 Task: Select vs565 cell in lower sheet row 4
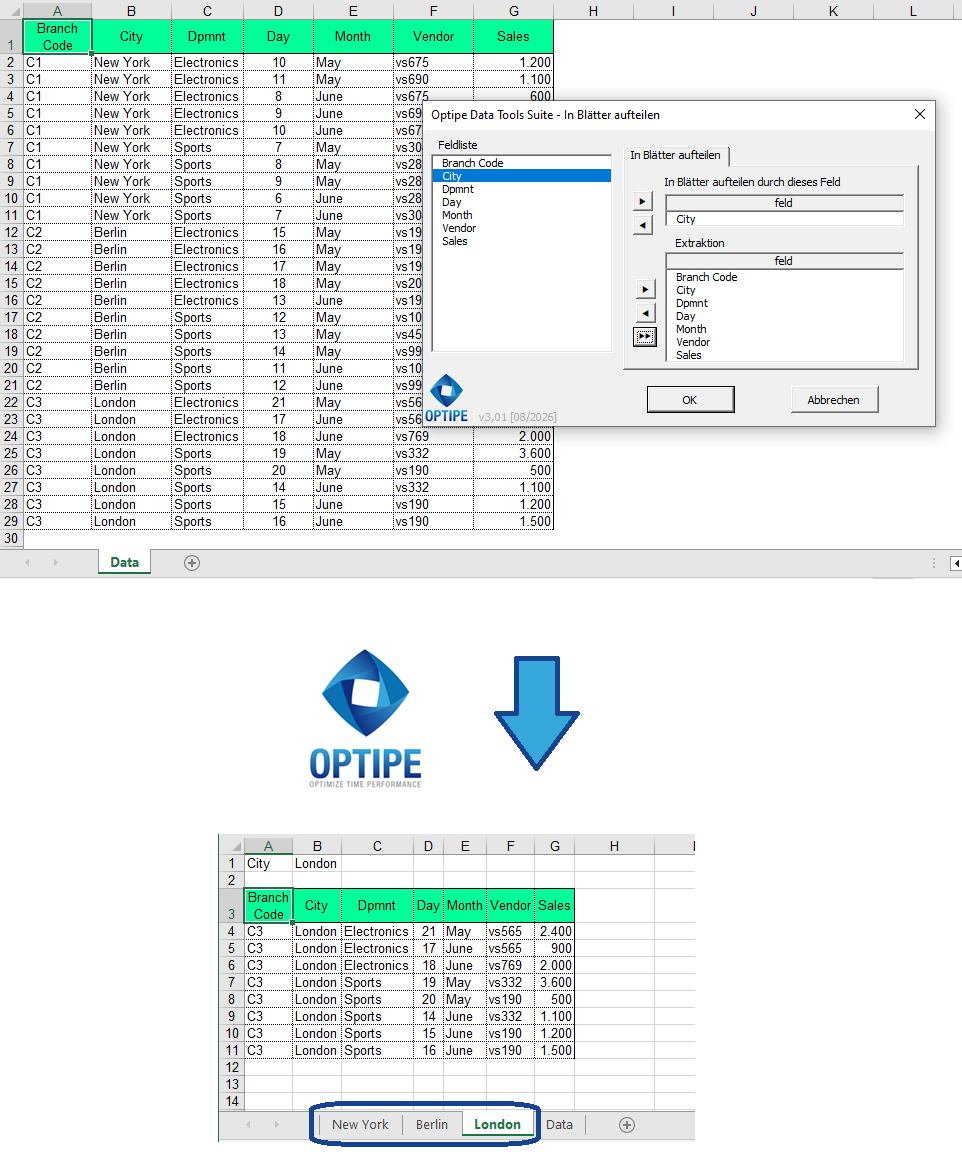(510, 931)
